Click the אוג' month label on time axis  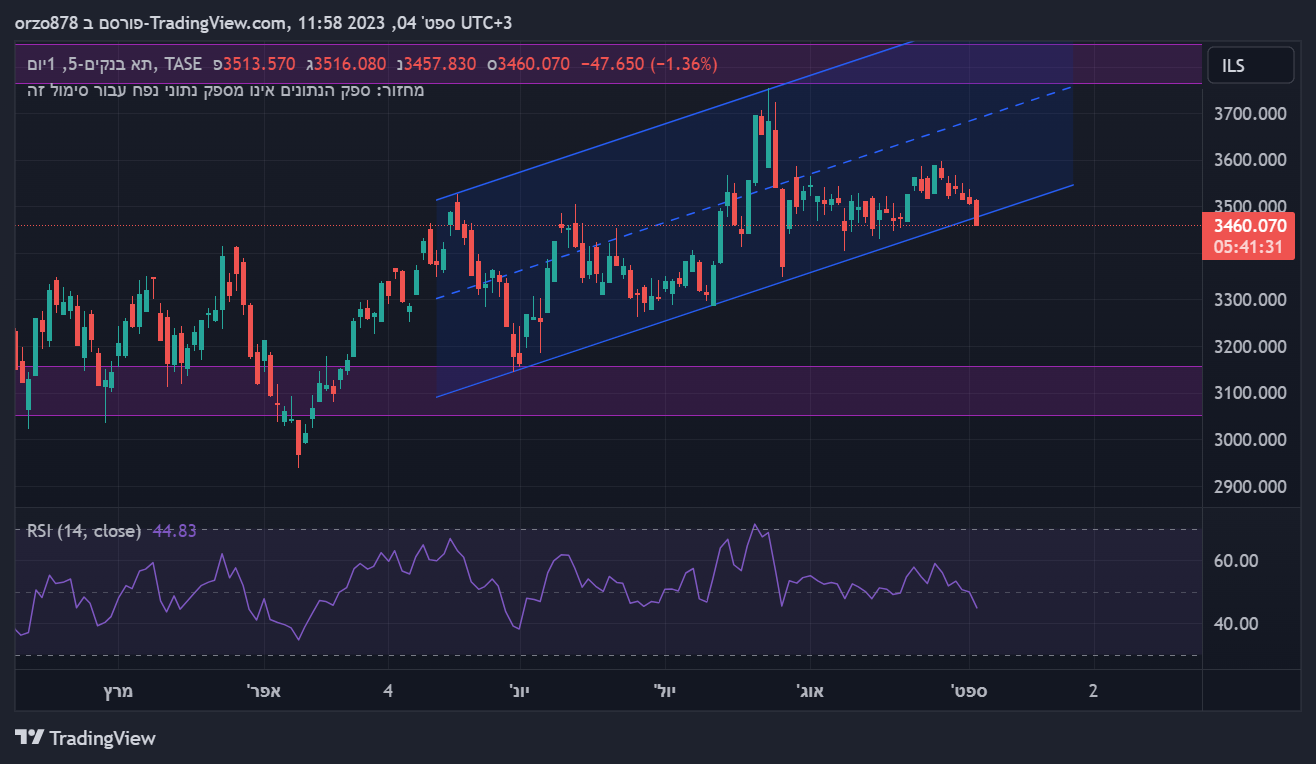810,691
